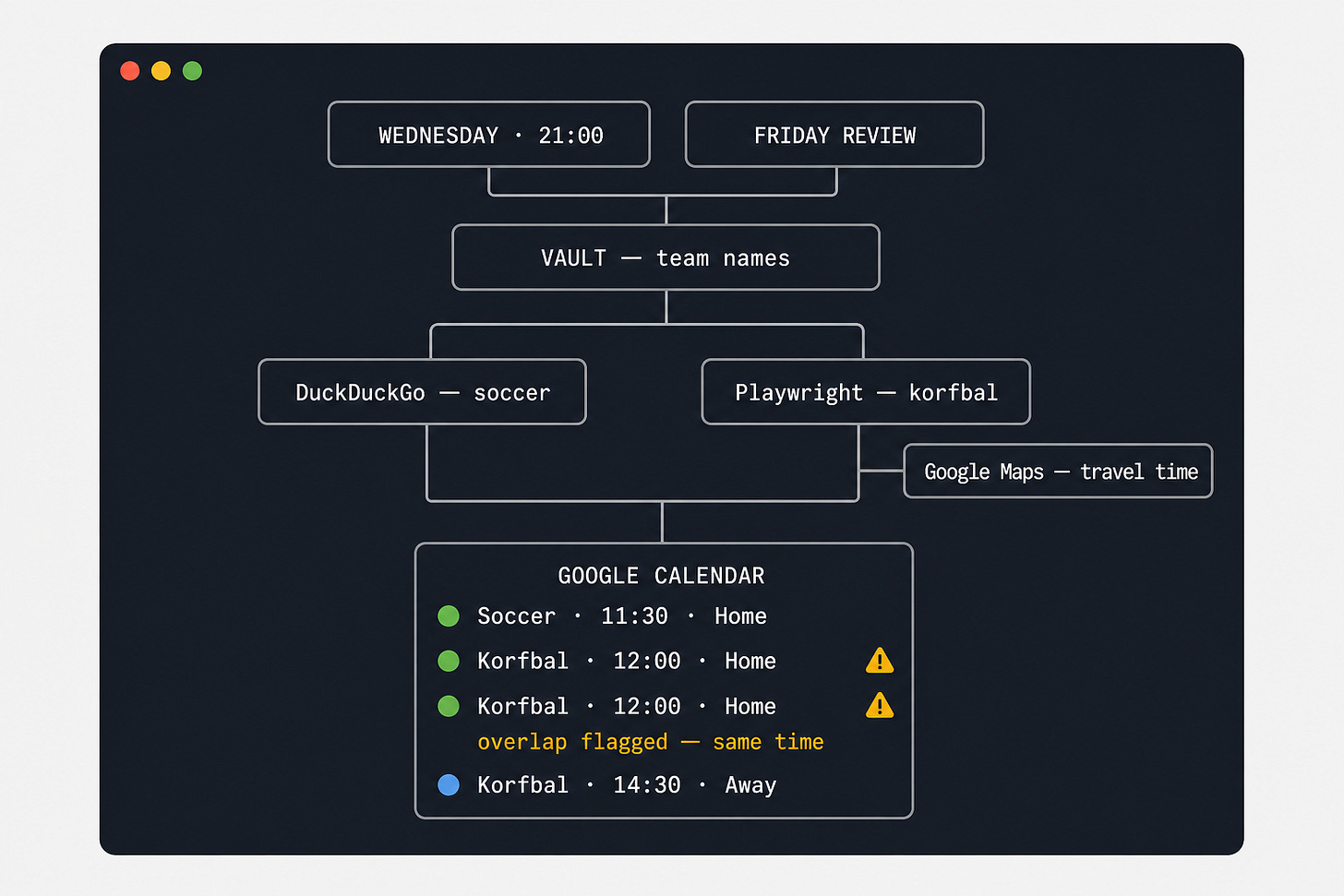Click the green dot on the first Korfbal 12:00 row
The width and height of the screenshot is (1344, 896).
[x=449, y=661]
